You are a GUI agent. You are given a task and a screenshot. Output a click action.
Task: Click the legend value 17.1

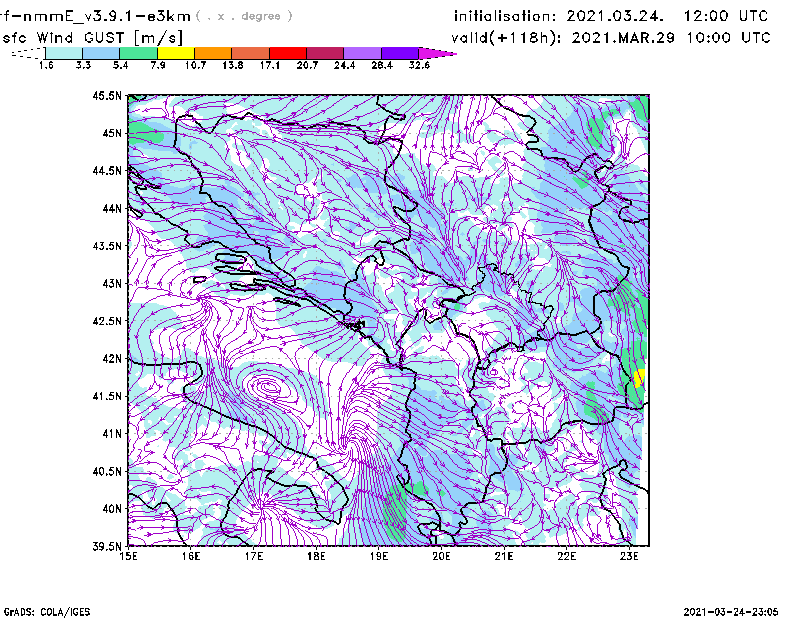coord(270,65)
